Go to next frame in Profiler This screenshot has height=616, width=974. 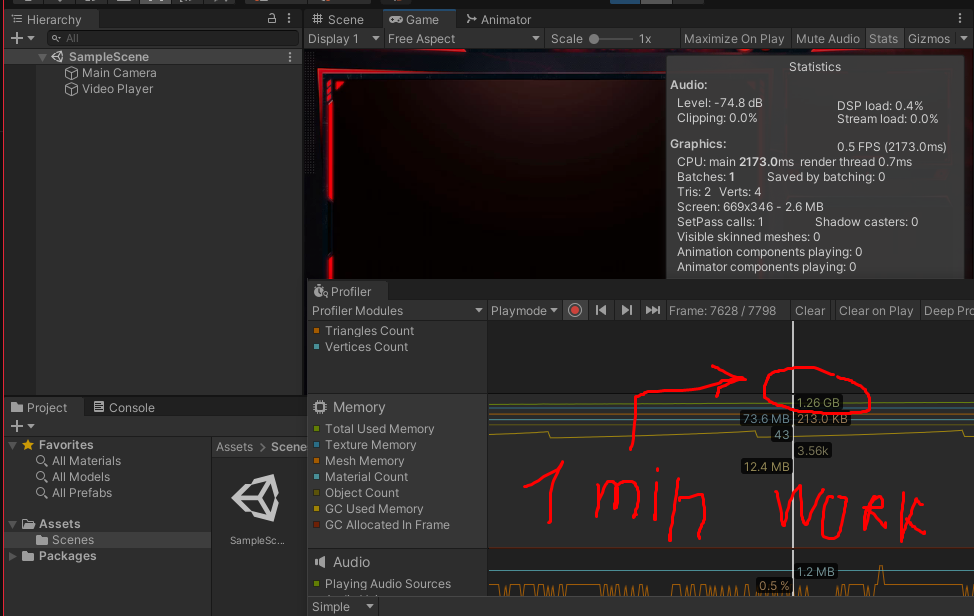tap(626, 310)
